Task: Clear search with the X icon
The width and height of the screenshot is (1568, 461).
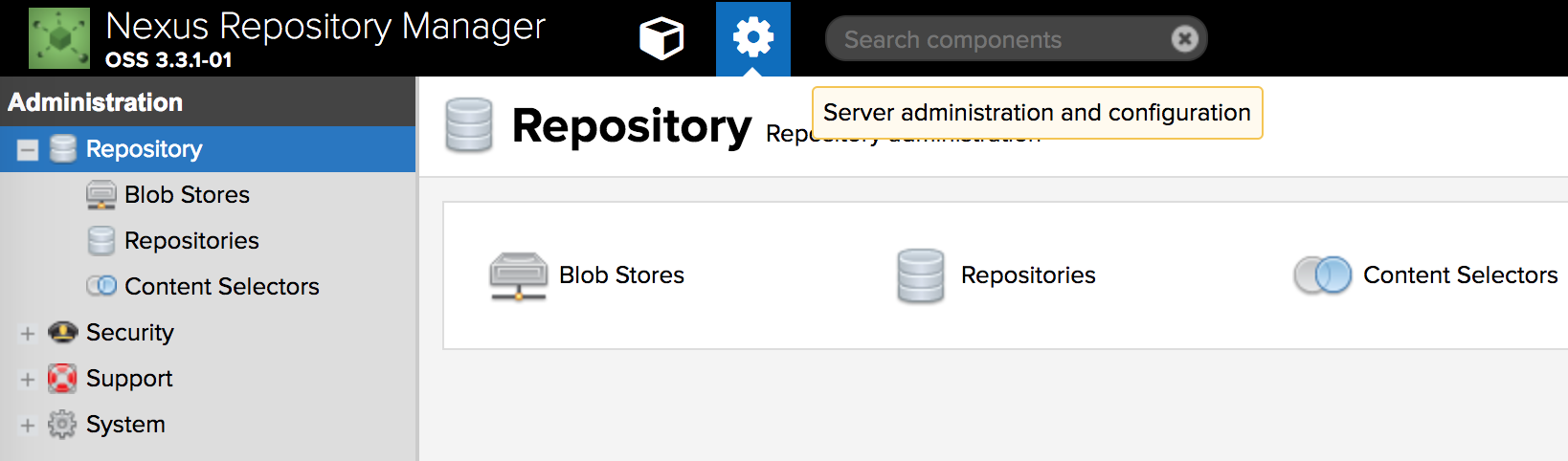Action: (1184, 38)
